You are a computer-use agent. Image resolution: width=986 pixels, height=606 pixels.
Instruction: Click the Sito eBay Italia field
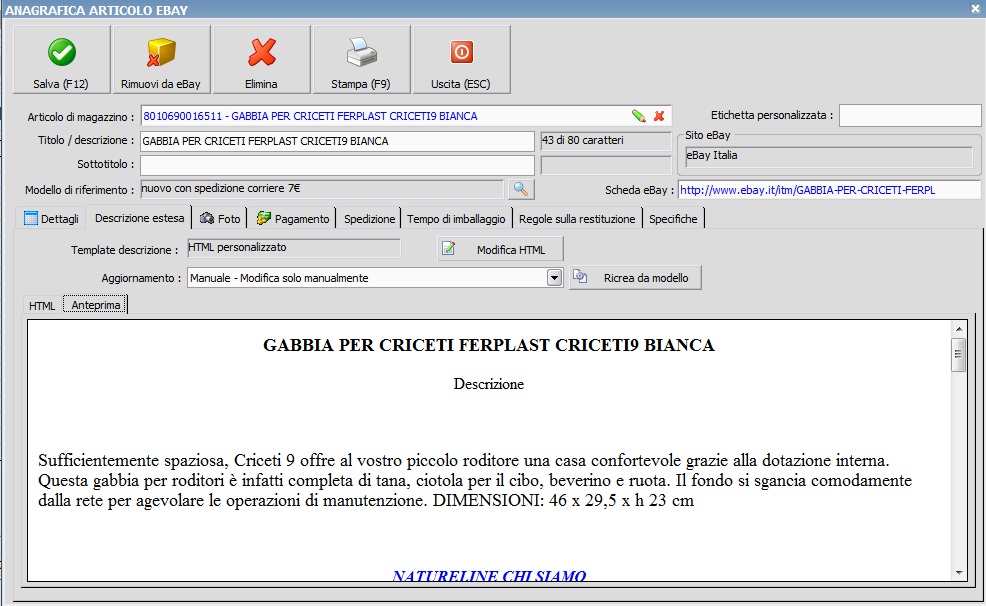829,156
